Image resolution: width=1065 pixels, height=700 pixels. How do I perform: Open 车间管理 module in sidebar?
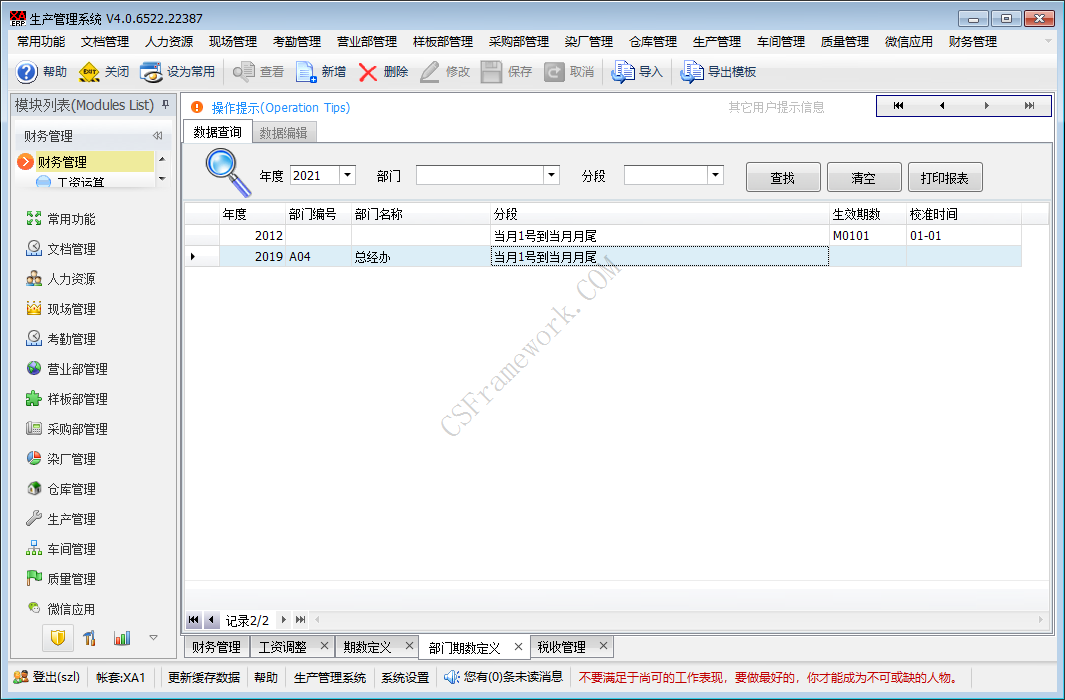60,549
